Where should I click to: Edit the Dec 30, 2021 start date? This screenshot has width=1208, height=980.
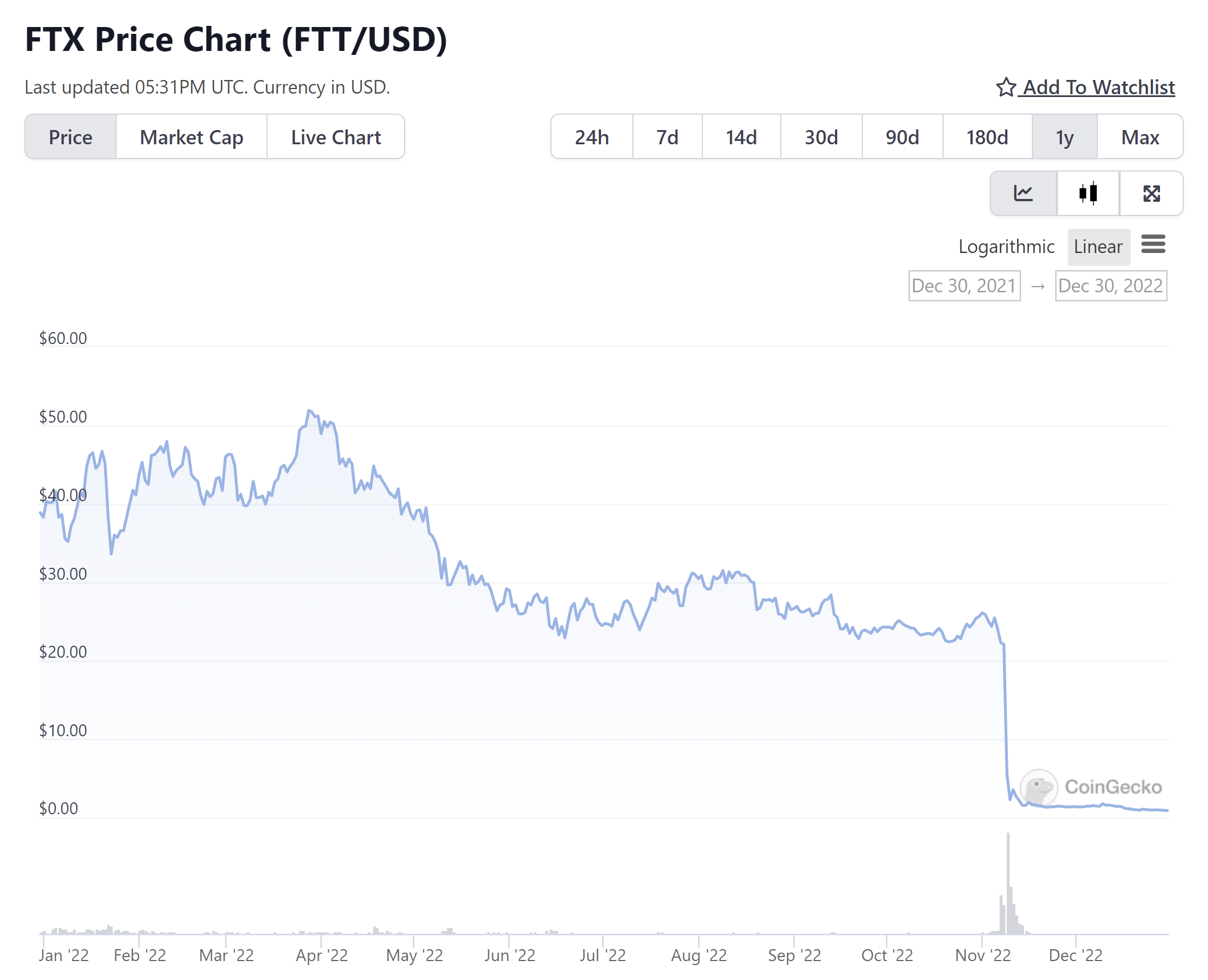pos(964,286)
